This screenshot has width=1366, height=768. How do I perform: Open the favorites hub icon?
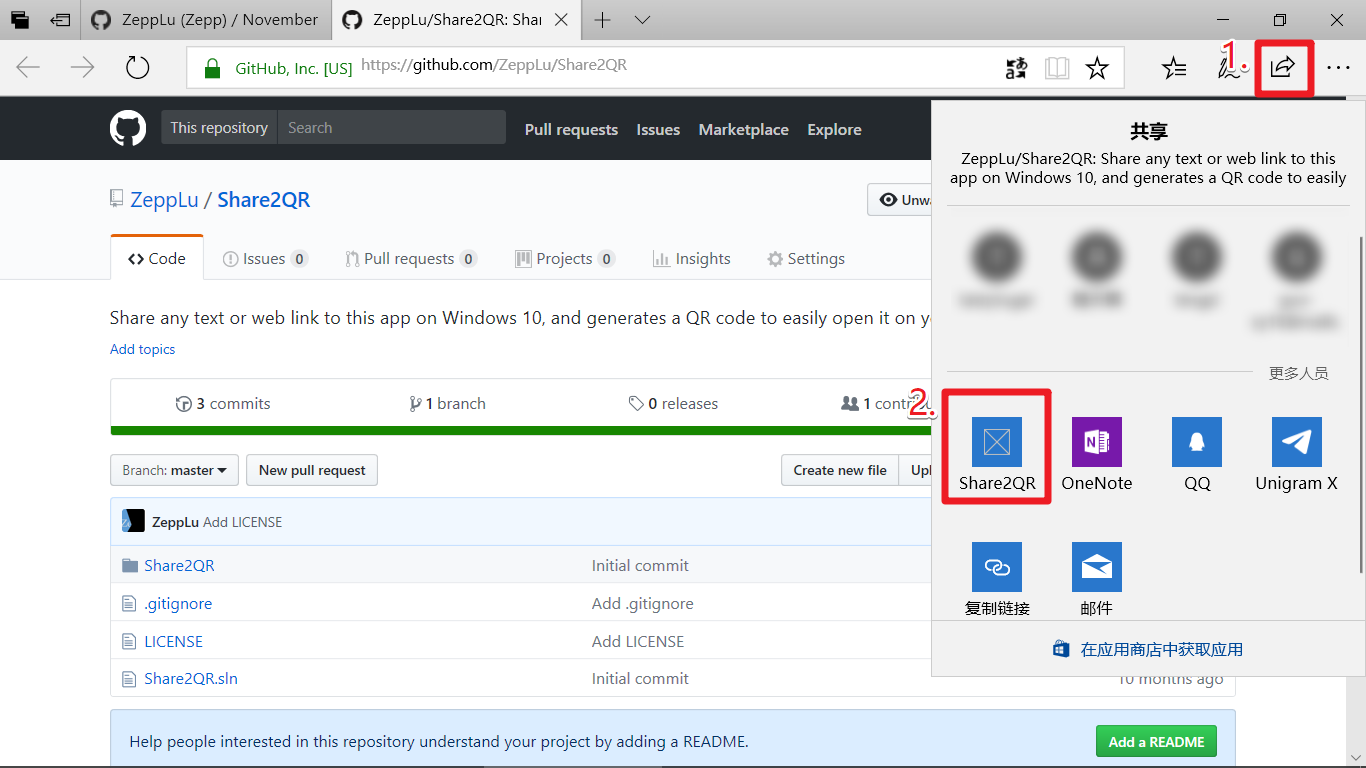(x=1174, y=68)
